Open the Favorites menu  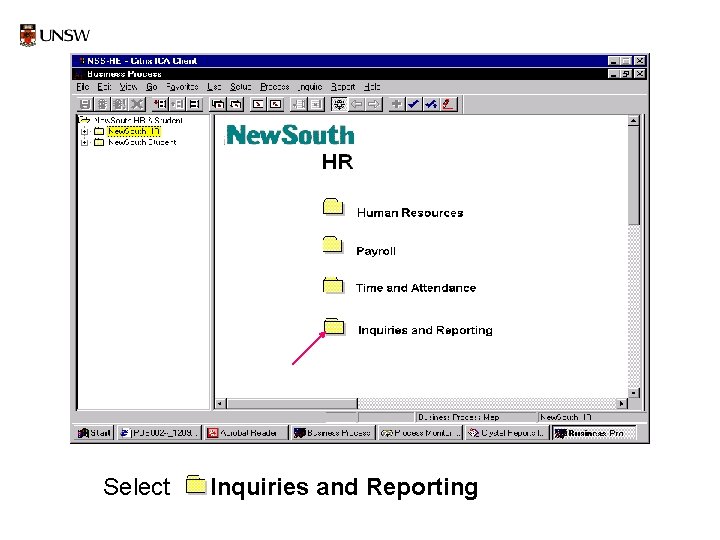click(x=182, y=87)
